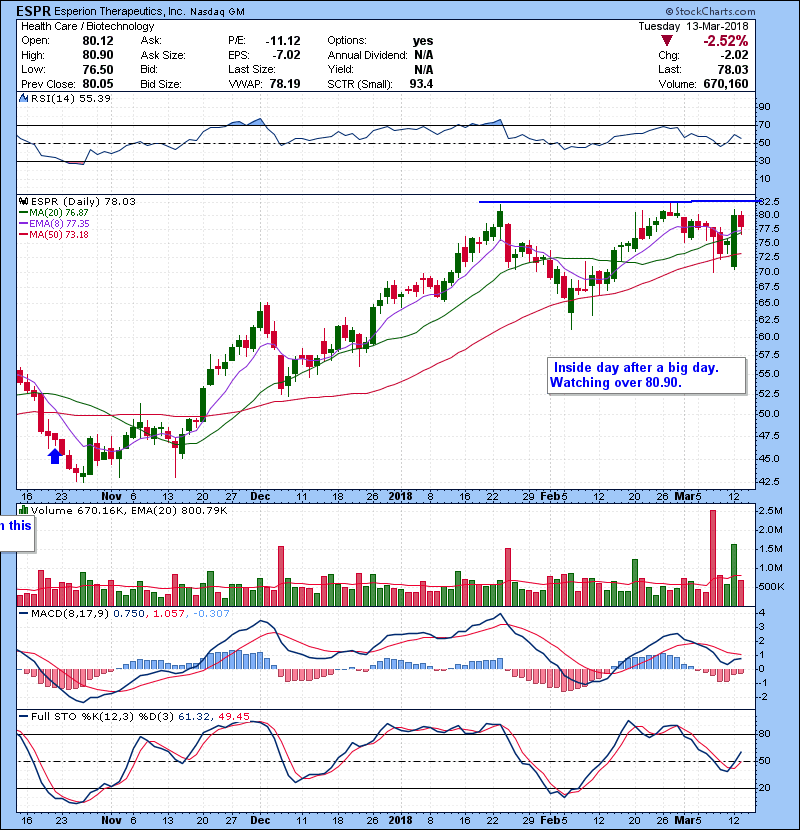Click the Inside day after a big day note
Screen dimensions: 800x830
point(646,375)
